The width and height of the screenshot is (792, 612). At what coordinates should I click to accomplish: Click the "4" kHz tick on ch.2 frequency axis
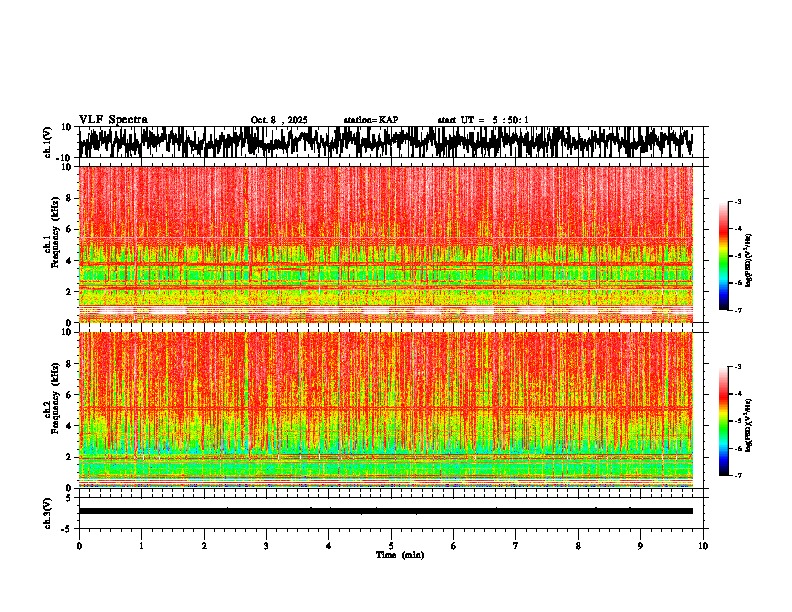point(70,426)
